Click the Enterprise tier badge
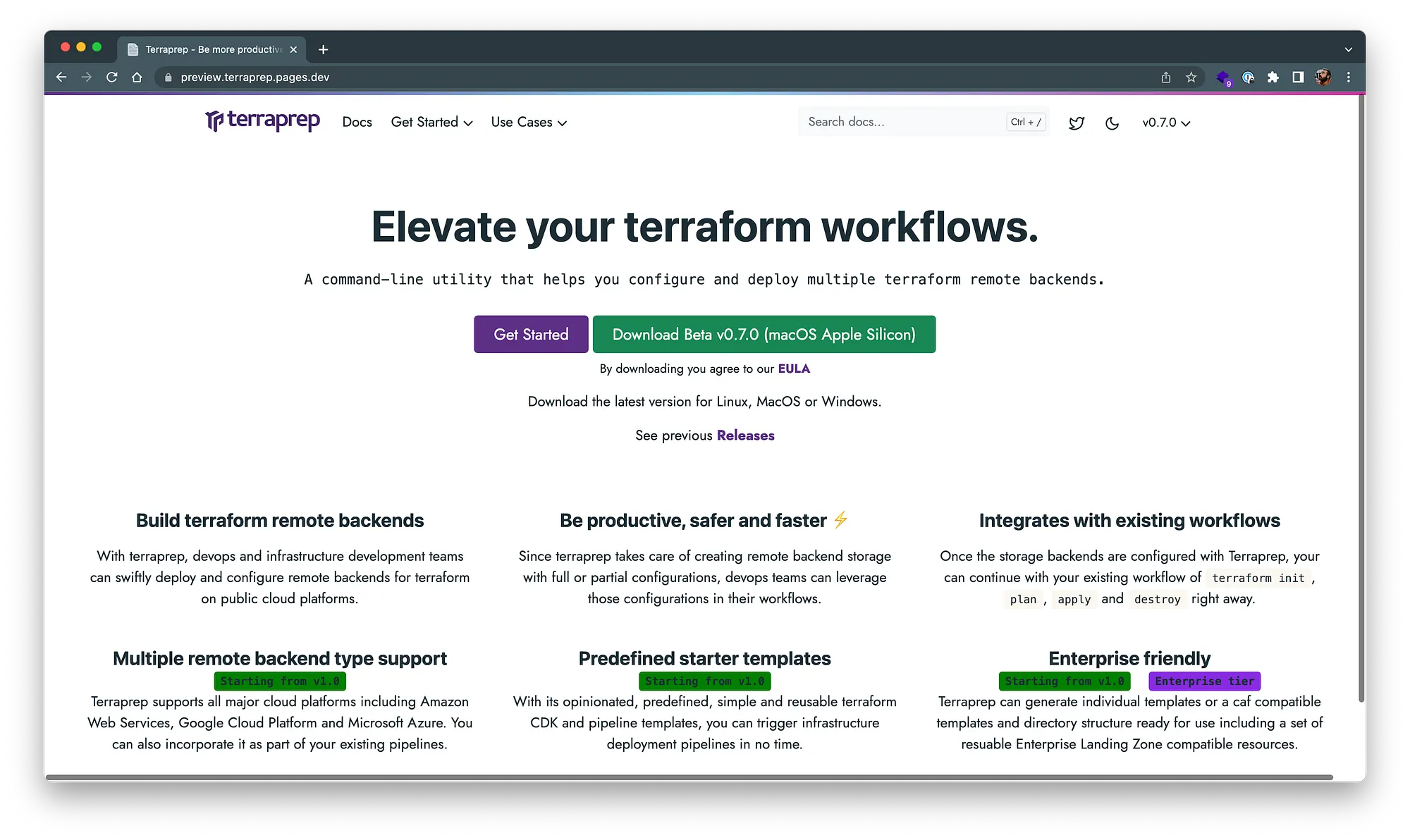Viewport: 1410px width, 840px height. tap(1204, 681)
